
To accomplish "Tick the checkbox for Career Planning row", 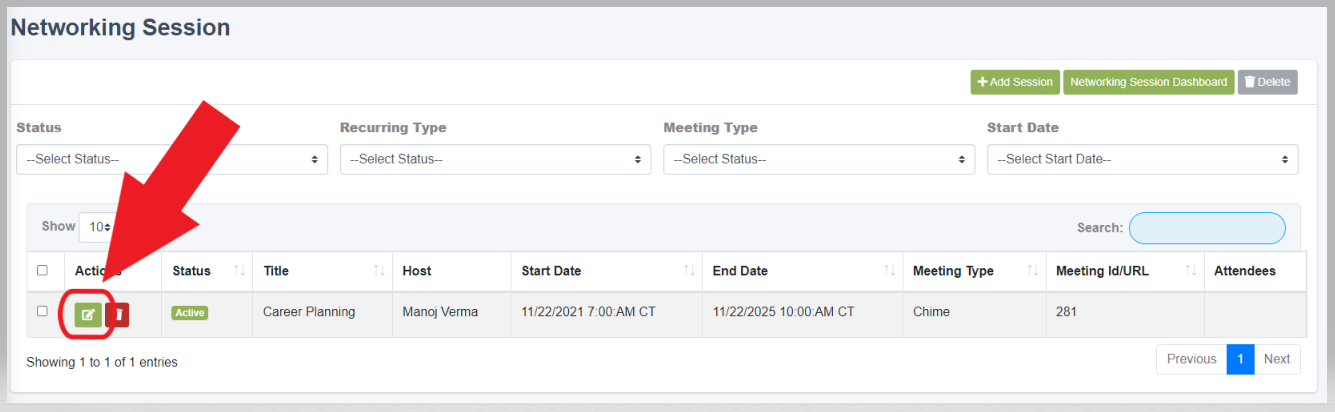I will [42, 311].
